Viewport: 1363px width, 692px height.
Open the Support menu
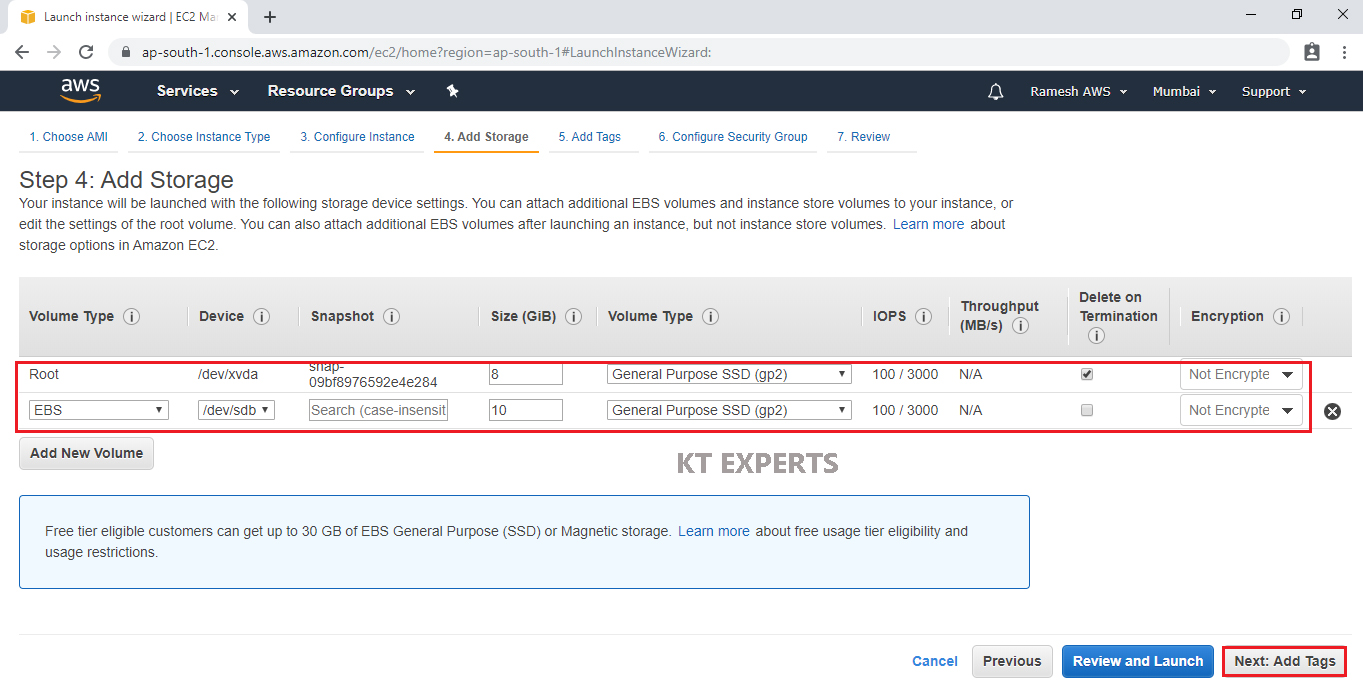(x=1274, y=91)
